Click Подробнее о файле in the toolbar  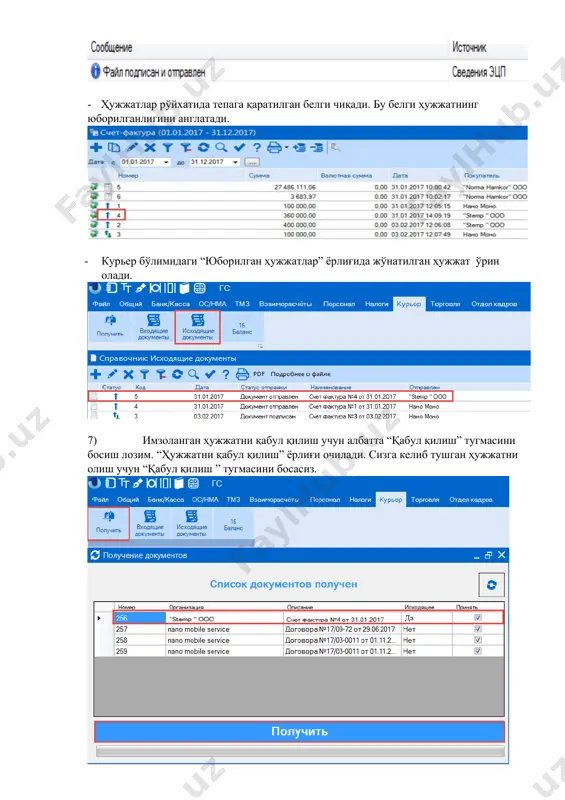click(x=301, y=374)
